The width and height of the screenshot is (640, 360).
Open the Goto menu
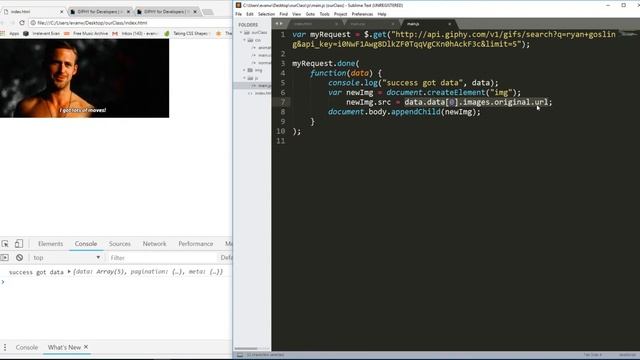(x=310, y=14)
